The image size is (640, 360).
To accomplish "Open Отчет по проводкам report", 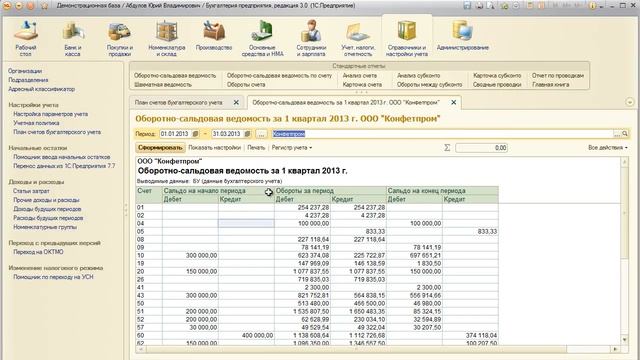I will 558,76.
